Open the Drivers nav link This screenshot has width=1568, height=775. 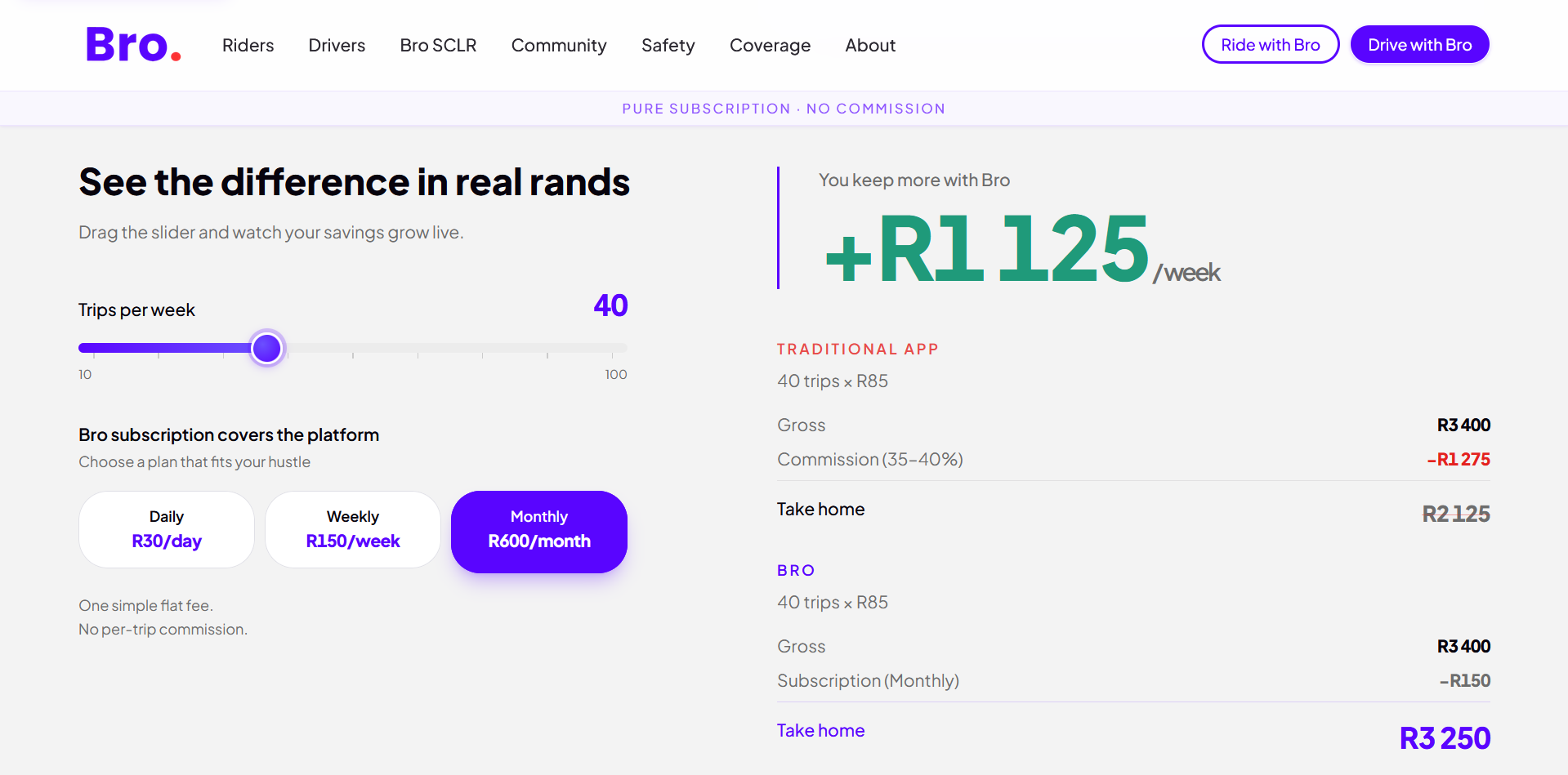pyautogui.click(x=337, y=45)
